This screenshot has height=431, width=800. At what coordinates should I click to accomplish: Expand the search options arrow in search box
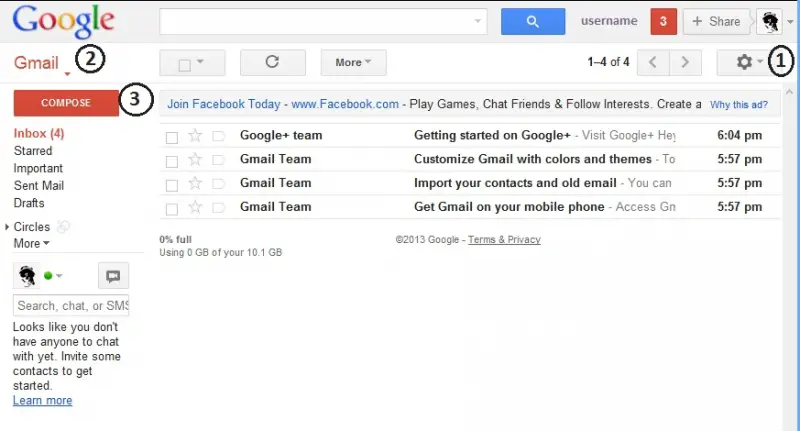[x=478, y=21]
